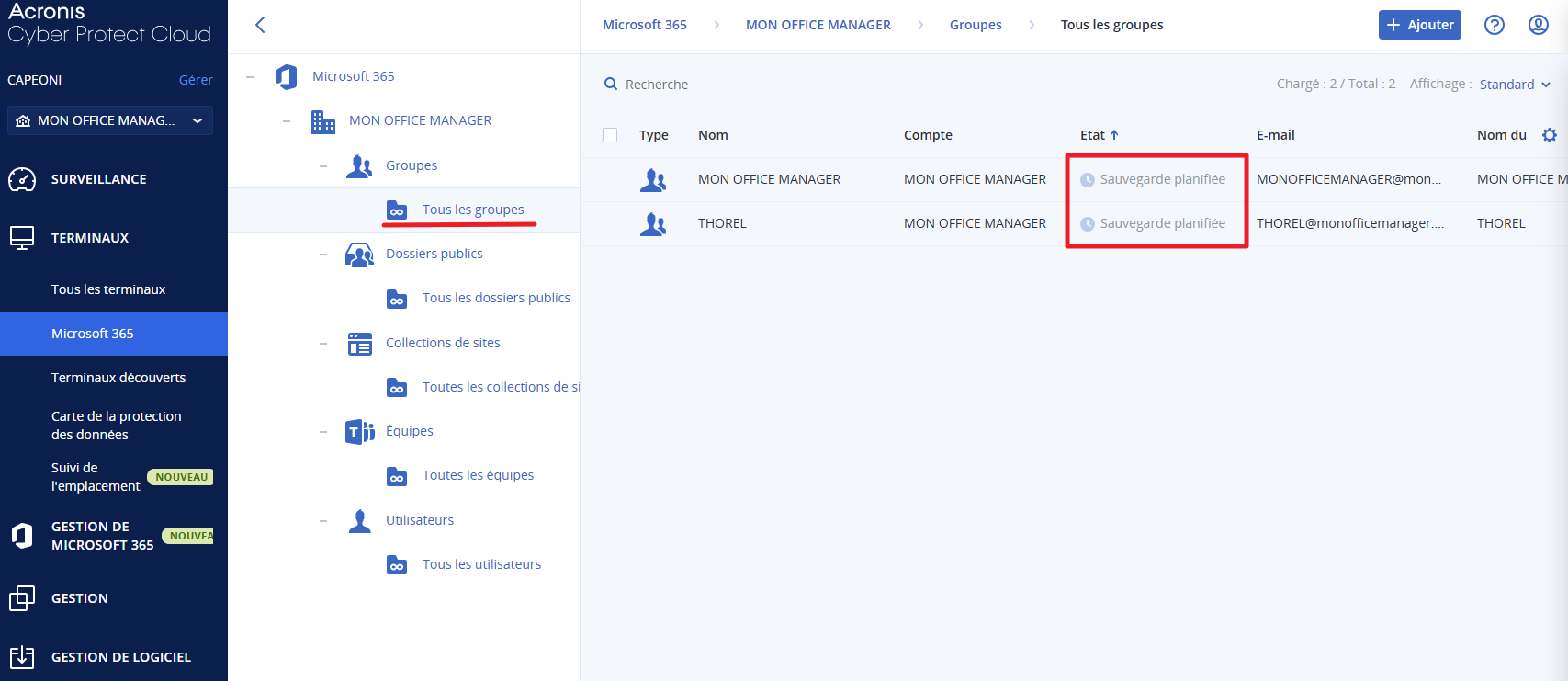Click Sauvegarde planifiée in MON OFFICE MANAGER row
This screenshot has height=681, width=1568.
click(x=1163, y=179)
